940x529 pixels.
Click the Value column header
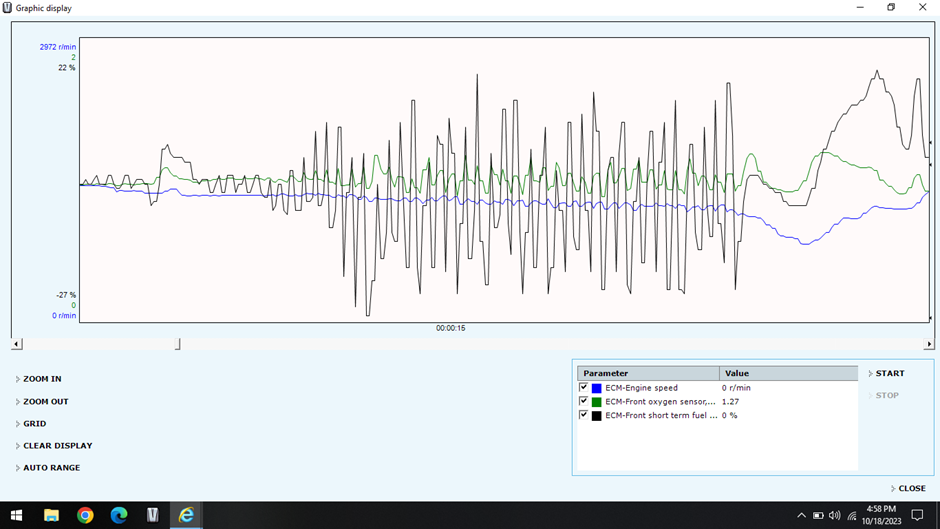tap(787, 373)
